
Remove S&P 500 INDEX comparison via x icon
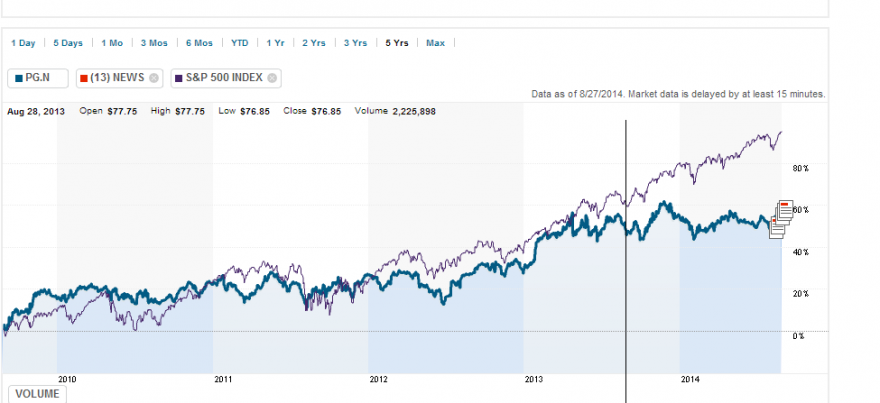pyautogui.click(x=272, y=78)
